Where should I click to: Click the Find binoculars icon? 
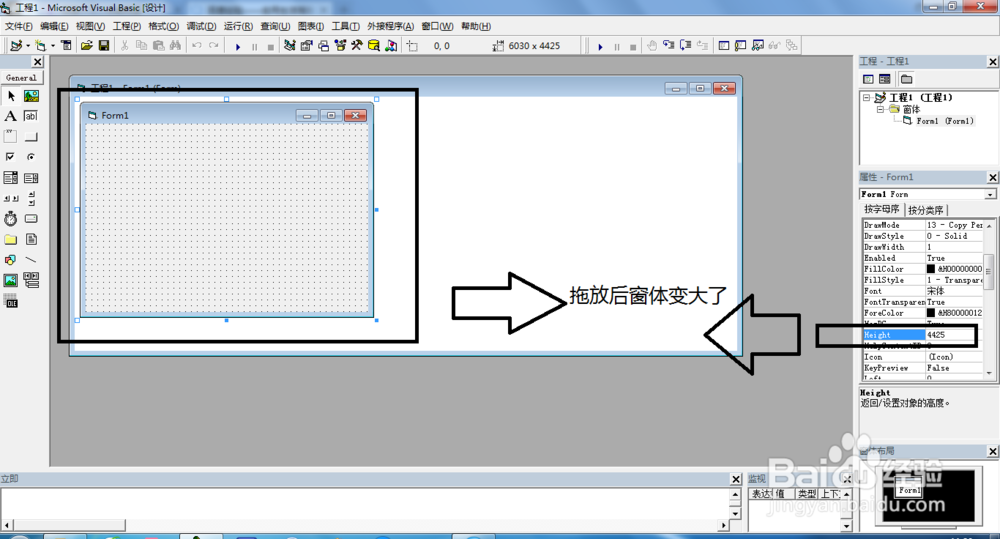tap(175, 45)
